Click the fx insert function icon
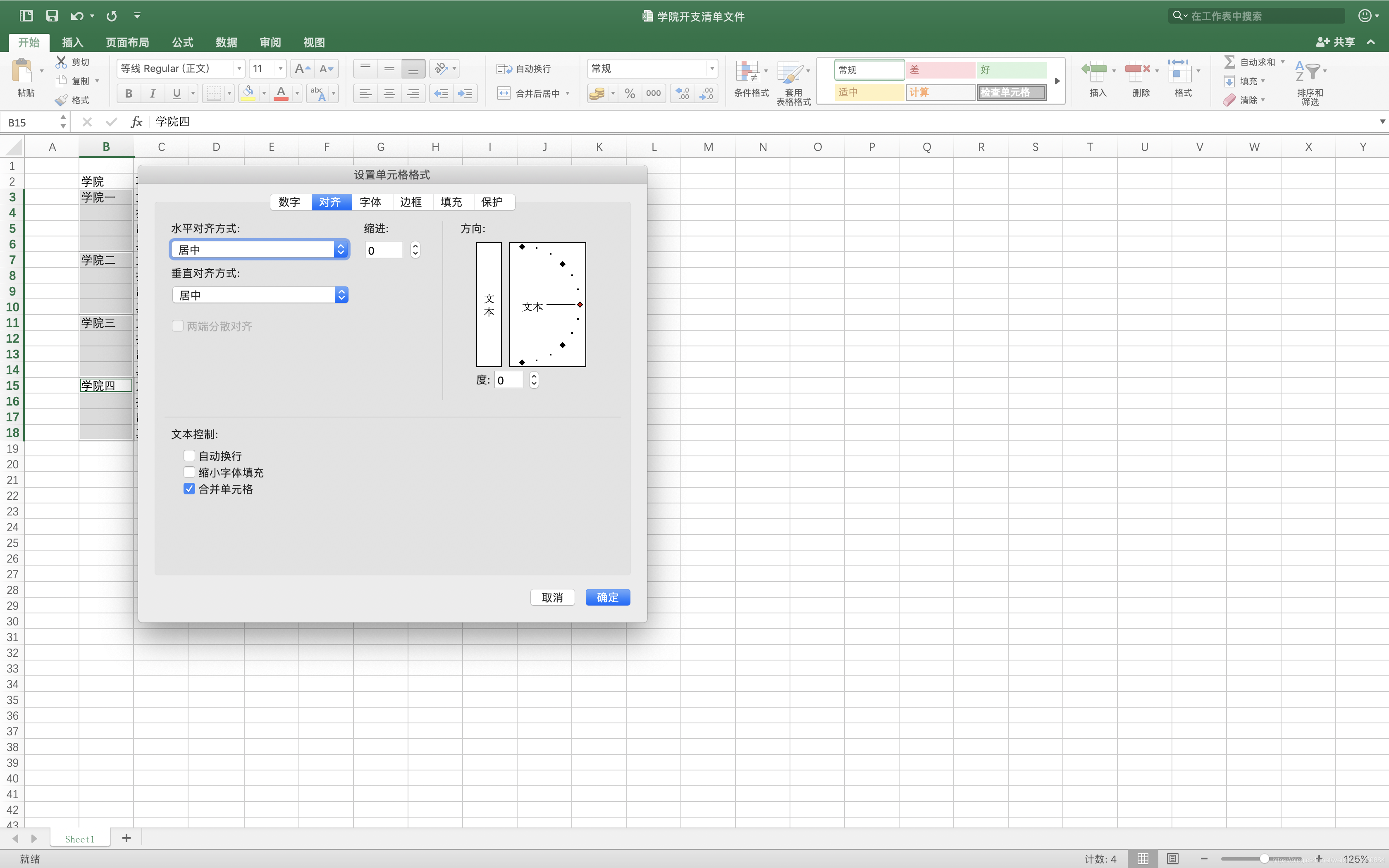The width and height of the screenshot is (1389, 868). 136,122
